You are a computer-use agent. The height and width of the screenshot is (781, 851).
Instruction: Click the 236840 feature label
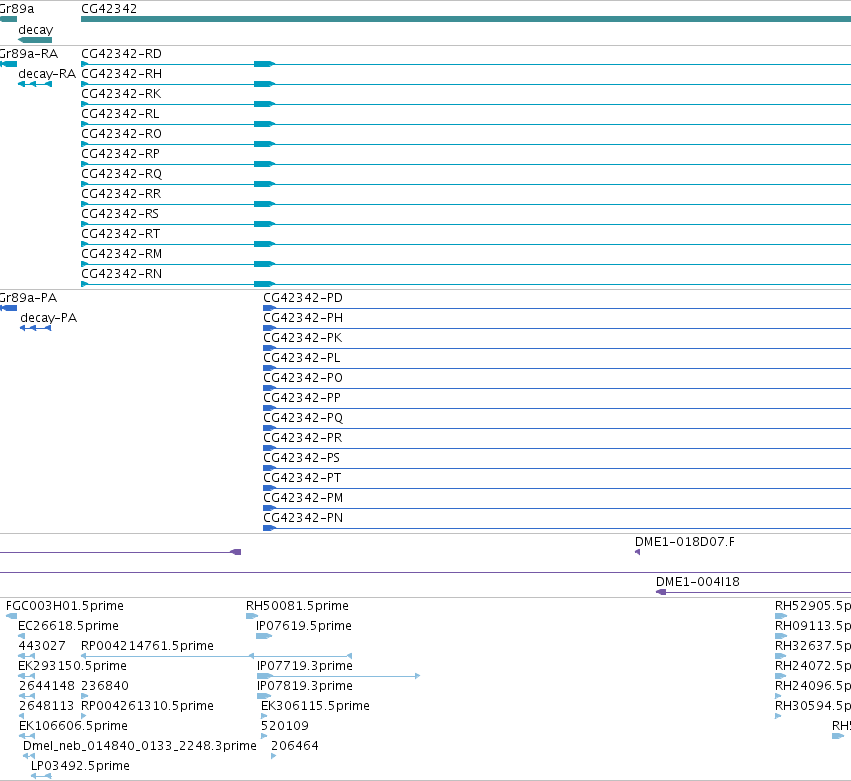pos(105,686)
